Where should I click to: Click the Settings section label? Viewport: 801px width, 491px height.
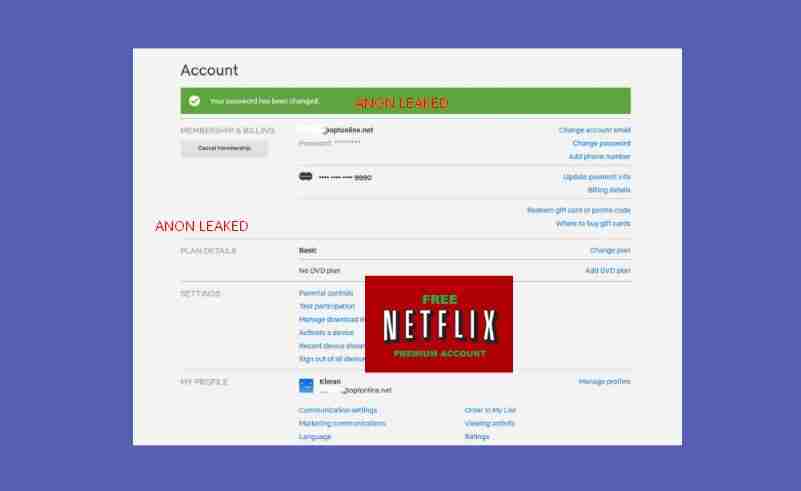point(200,293)
